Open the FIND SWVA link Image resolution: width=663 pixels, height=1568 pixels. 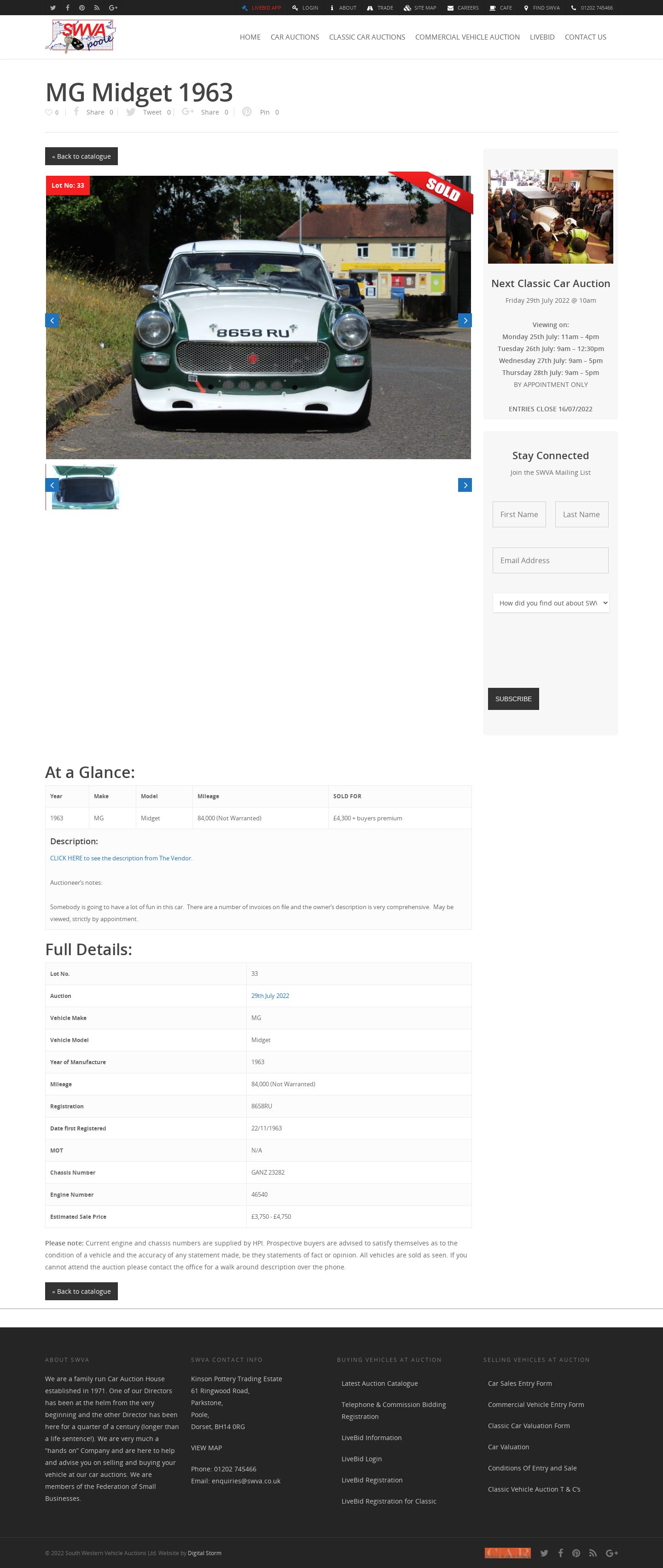click(x=542, y=8)
